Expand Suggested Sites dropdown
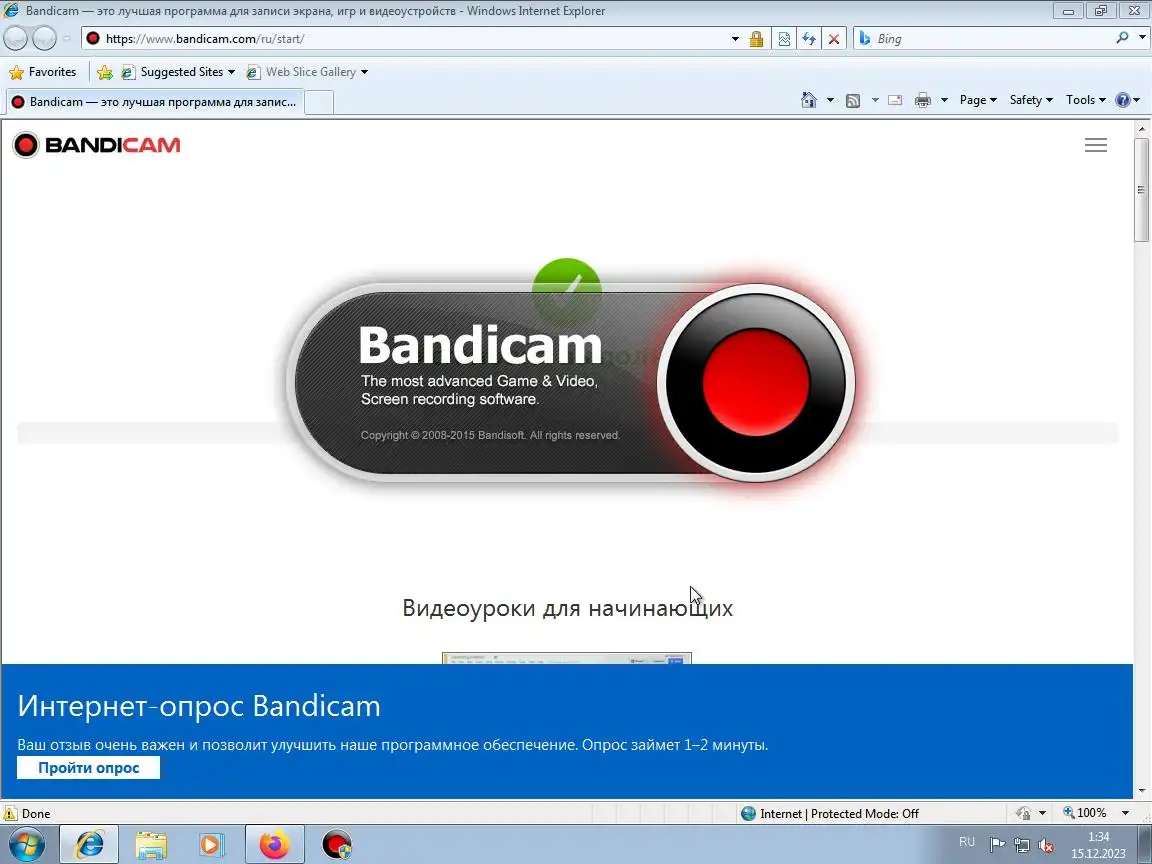 (x=231, y=72)
